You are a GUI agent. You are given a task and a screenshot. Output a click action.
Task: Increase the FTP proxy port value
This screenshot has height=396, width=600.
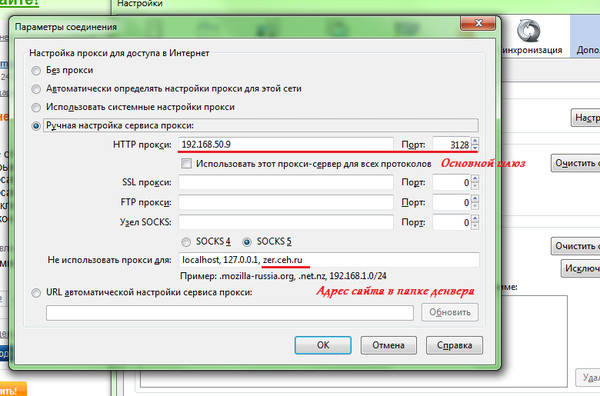click(x=475, y=199)
